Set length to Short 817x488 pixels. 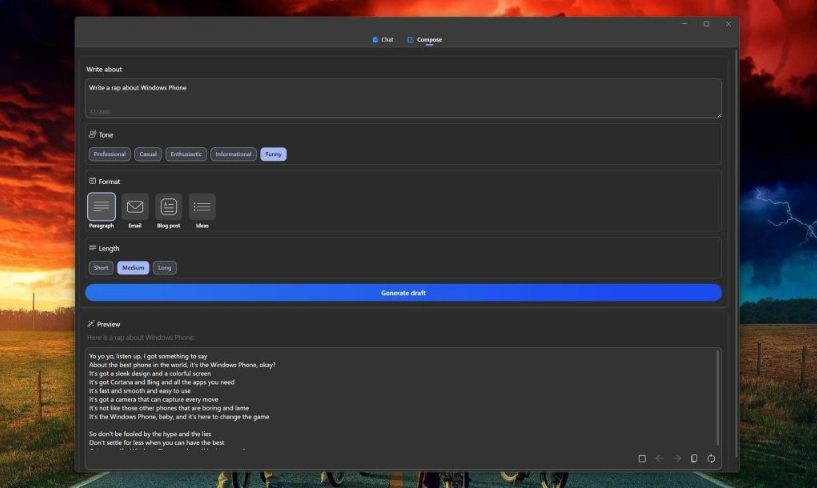(x=101, y=268)
